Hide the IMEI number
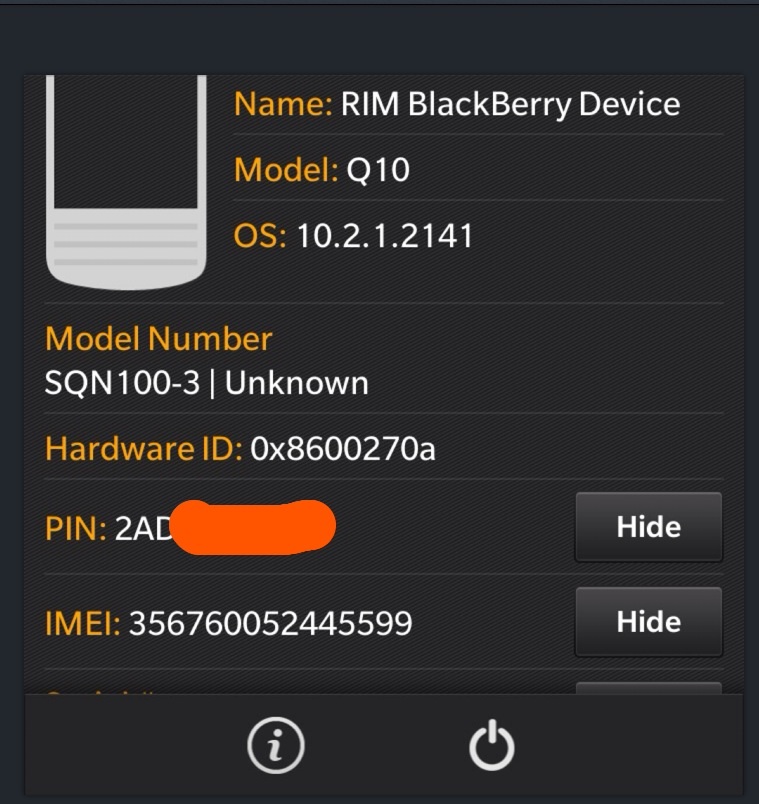This screenshot has width=759, height=804. 649,621
